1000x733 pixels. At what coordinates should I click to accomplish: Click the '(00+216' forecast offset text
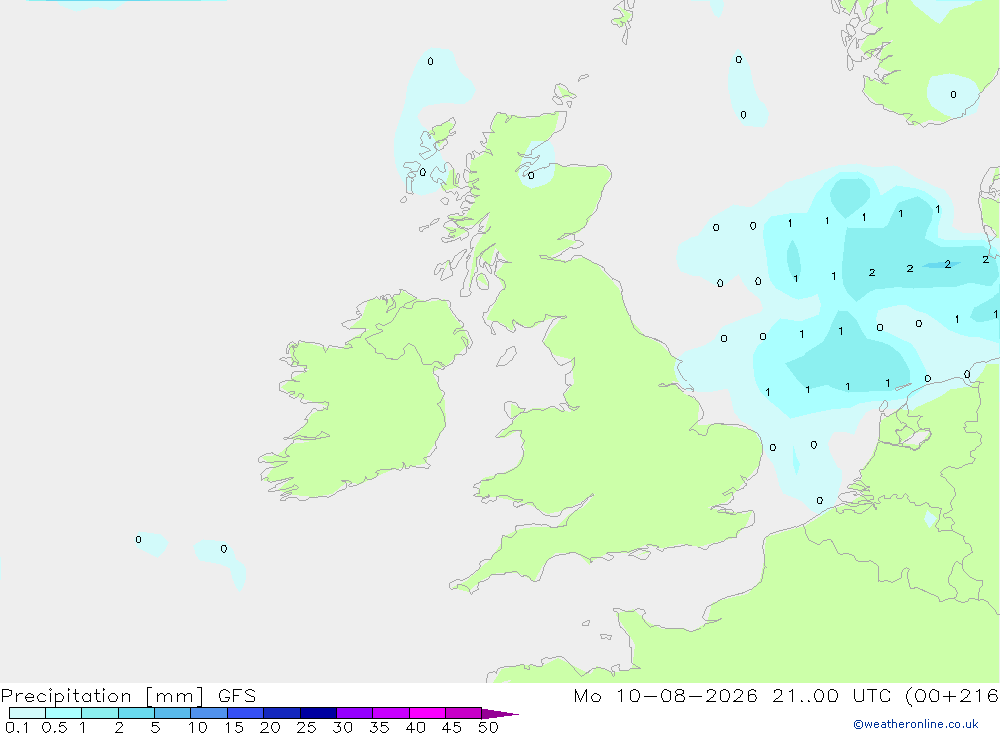pos(952,696)
